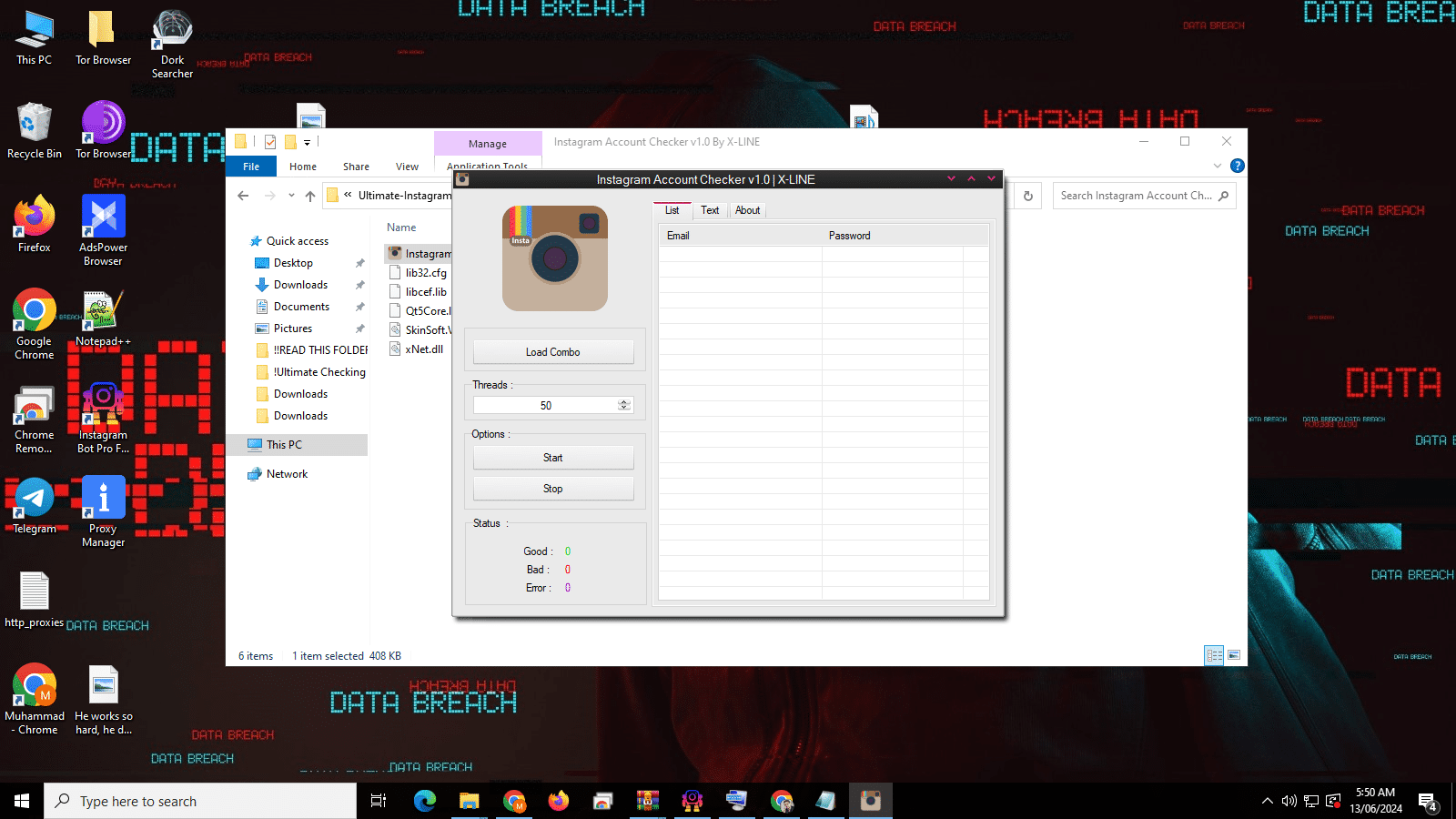Switch File Explorer to large icons view
The height and width of the screenshot is (819, 1456).
[x=1234, y=655]
